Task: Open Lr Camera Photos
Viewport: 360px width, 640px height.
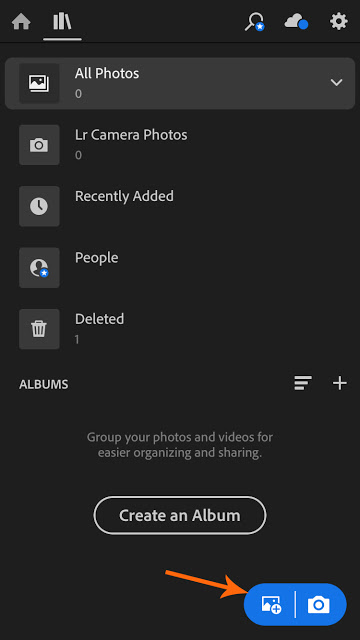Action: (180, 144)
